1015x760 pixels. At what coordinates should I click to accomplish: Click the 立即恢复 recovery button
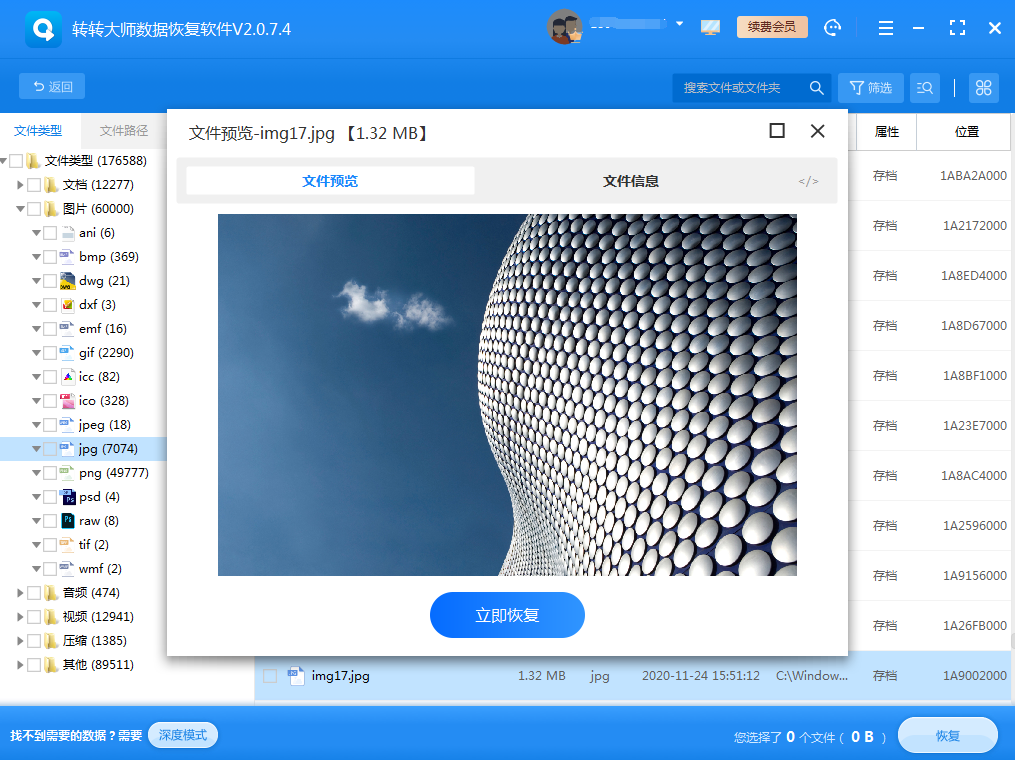507,615
